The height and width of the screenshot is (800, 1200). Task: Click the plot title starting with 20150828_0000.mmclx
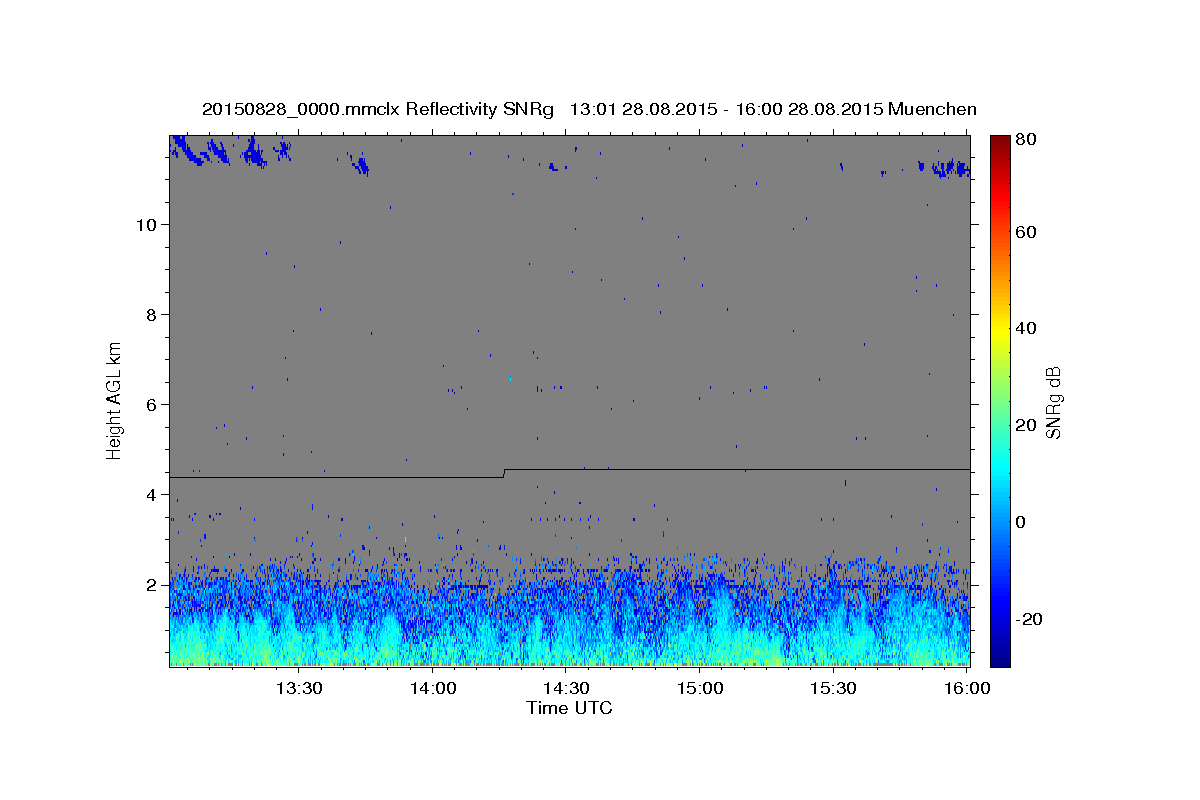click(x=589, y=109)
